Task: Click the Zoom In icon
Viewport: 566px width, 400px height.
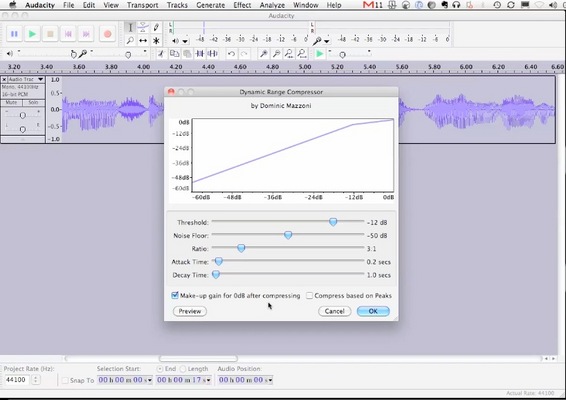Action: [264, 54]
